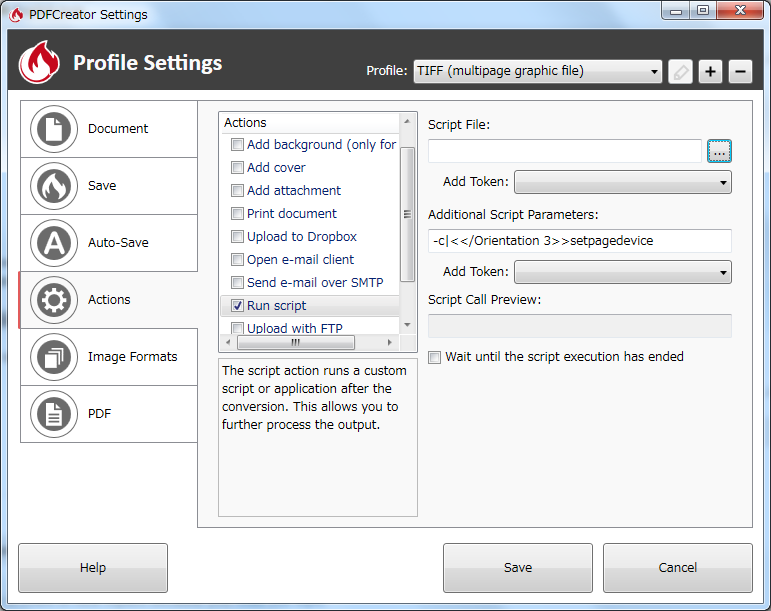Click actions list scroll up arrow

click(407, 121)
